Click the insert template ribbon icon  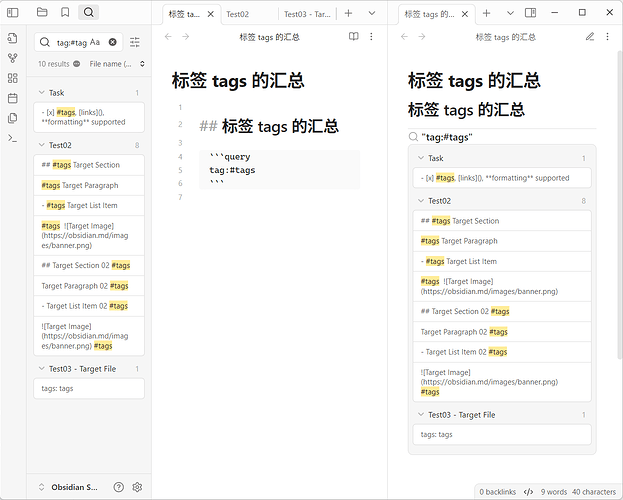click(x=13, y=118)
